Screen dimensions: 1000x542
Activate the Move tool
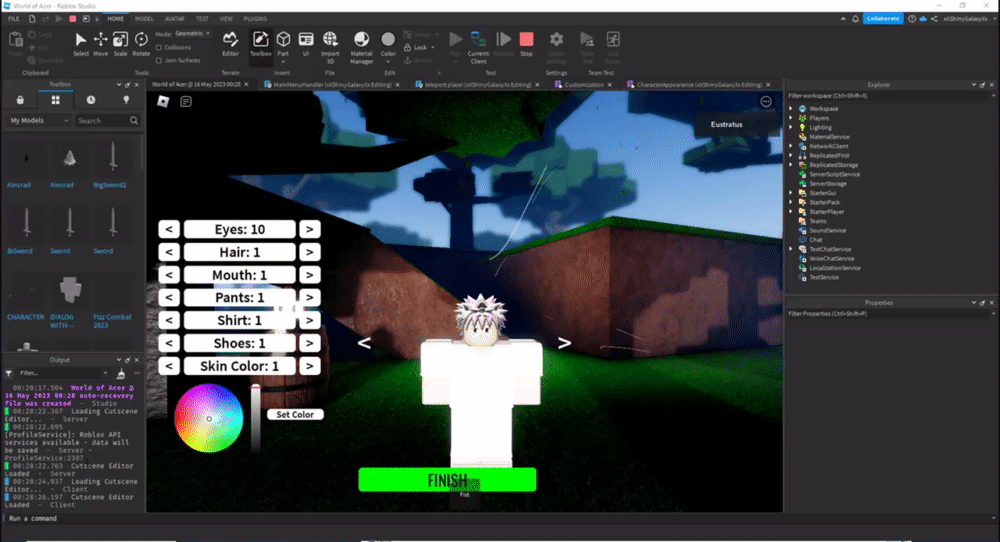(101, 44)
